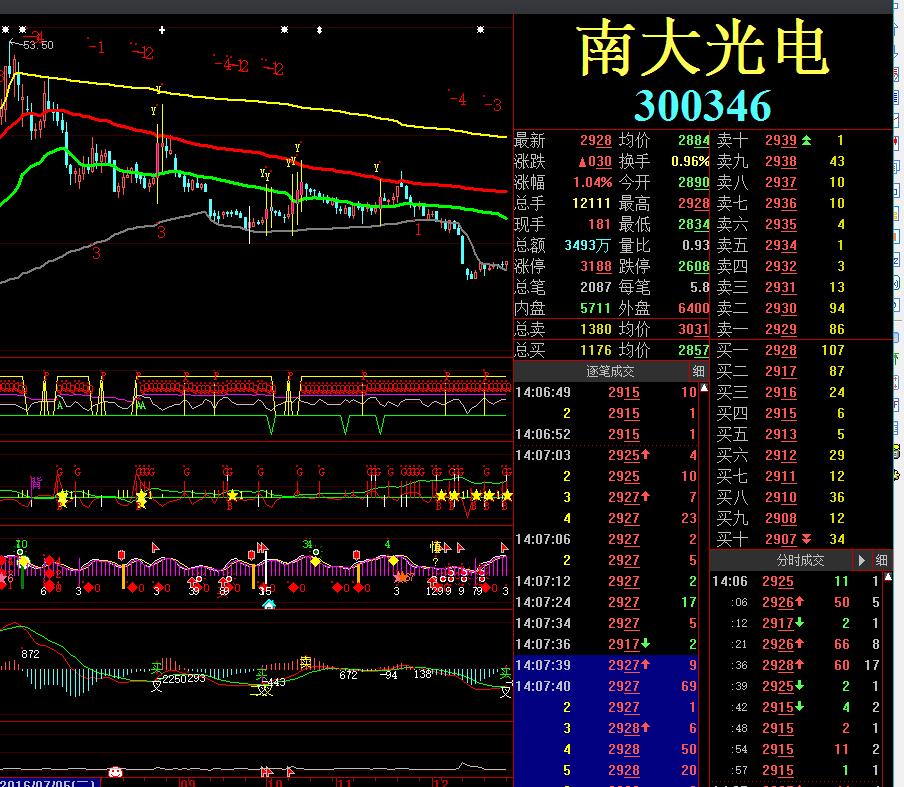Click the 卖九 volume 43
The height and width of the screenshot is (787, 904).
[837, 161]
